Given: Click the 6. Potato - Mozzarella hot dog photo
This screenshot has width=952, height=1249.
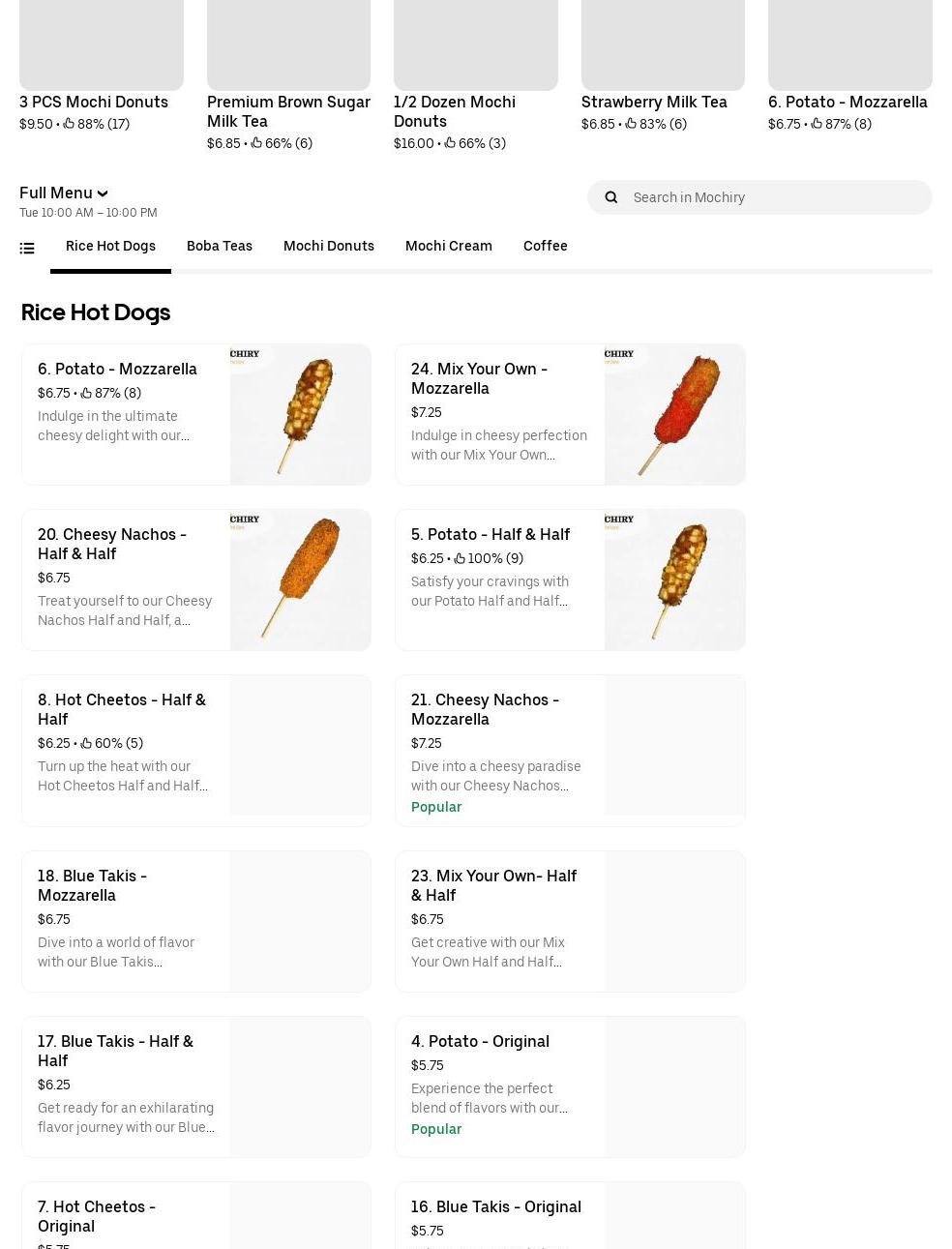Looking at the screenshot, I should [301, 414].
